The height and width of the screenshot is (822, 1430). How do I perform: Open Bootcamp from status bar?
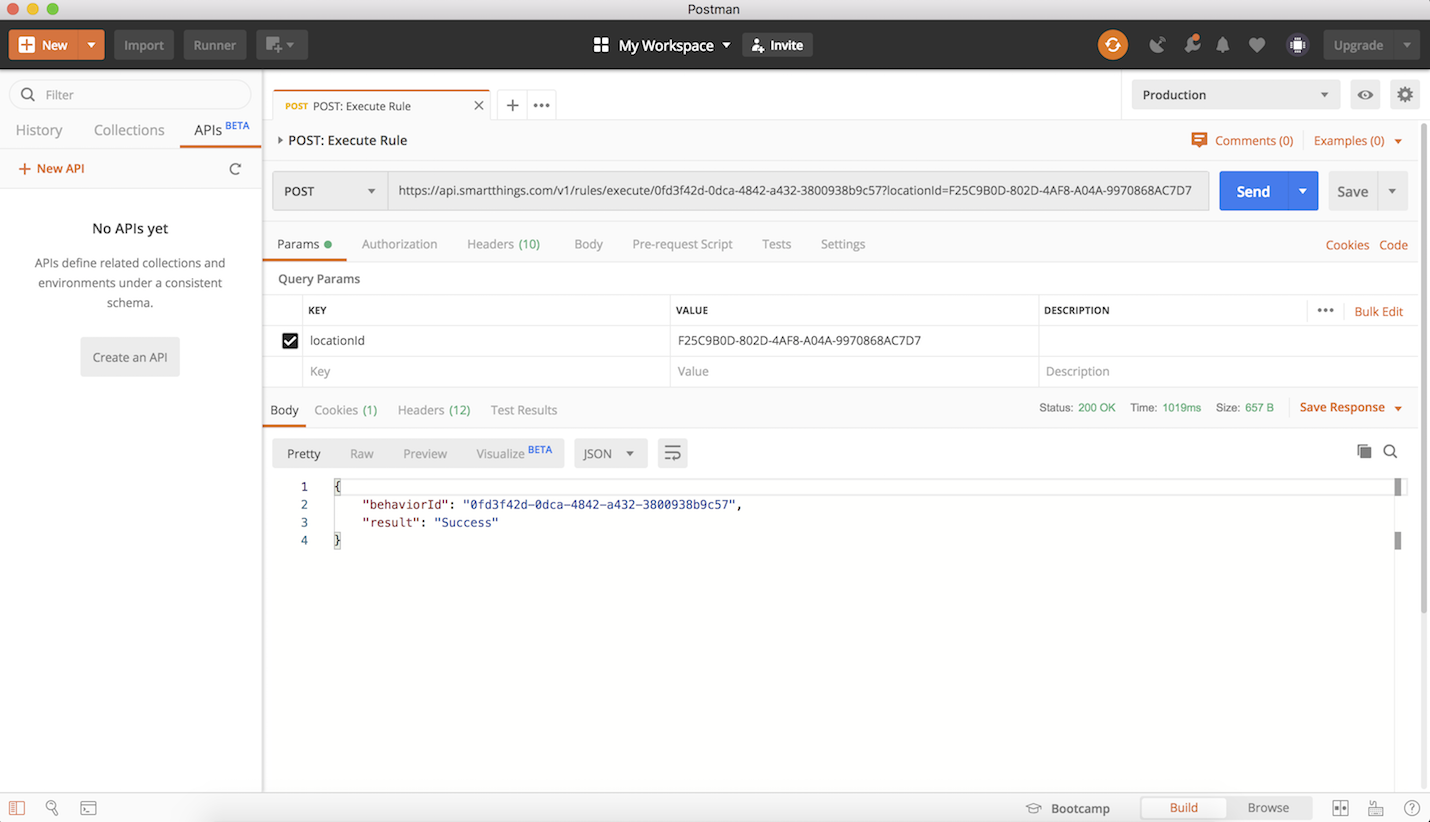pos(1068,808)
